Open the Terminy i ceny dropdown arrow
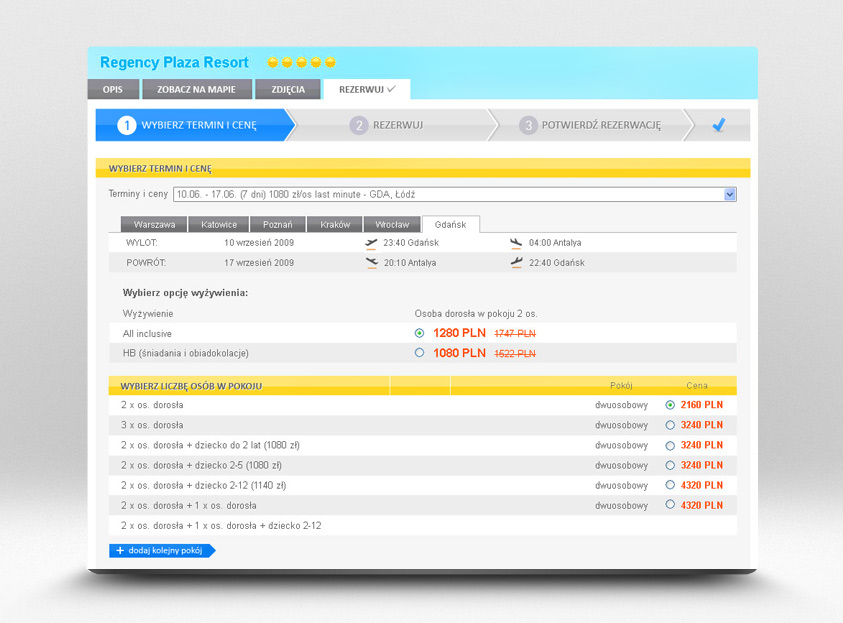Screen dimensions: 843x623 (x=730, y=195)
